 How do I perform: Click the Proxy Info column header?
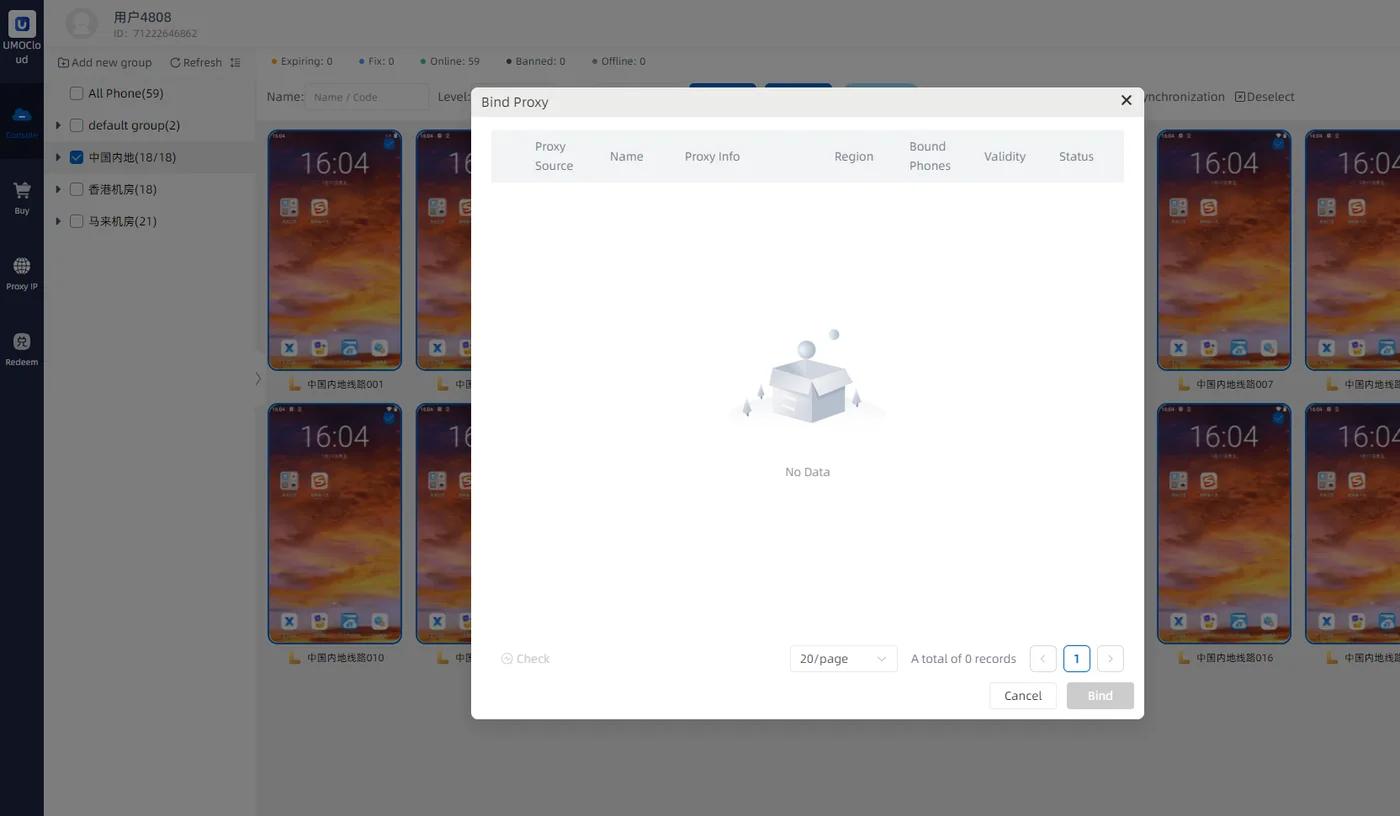coord(712,156)
